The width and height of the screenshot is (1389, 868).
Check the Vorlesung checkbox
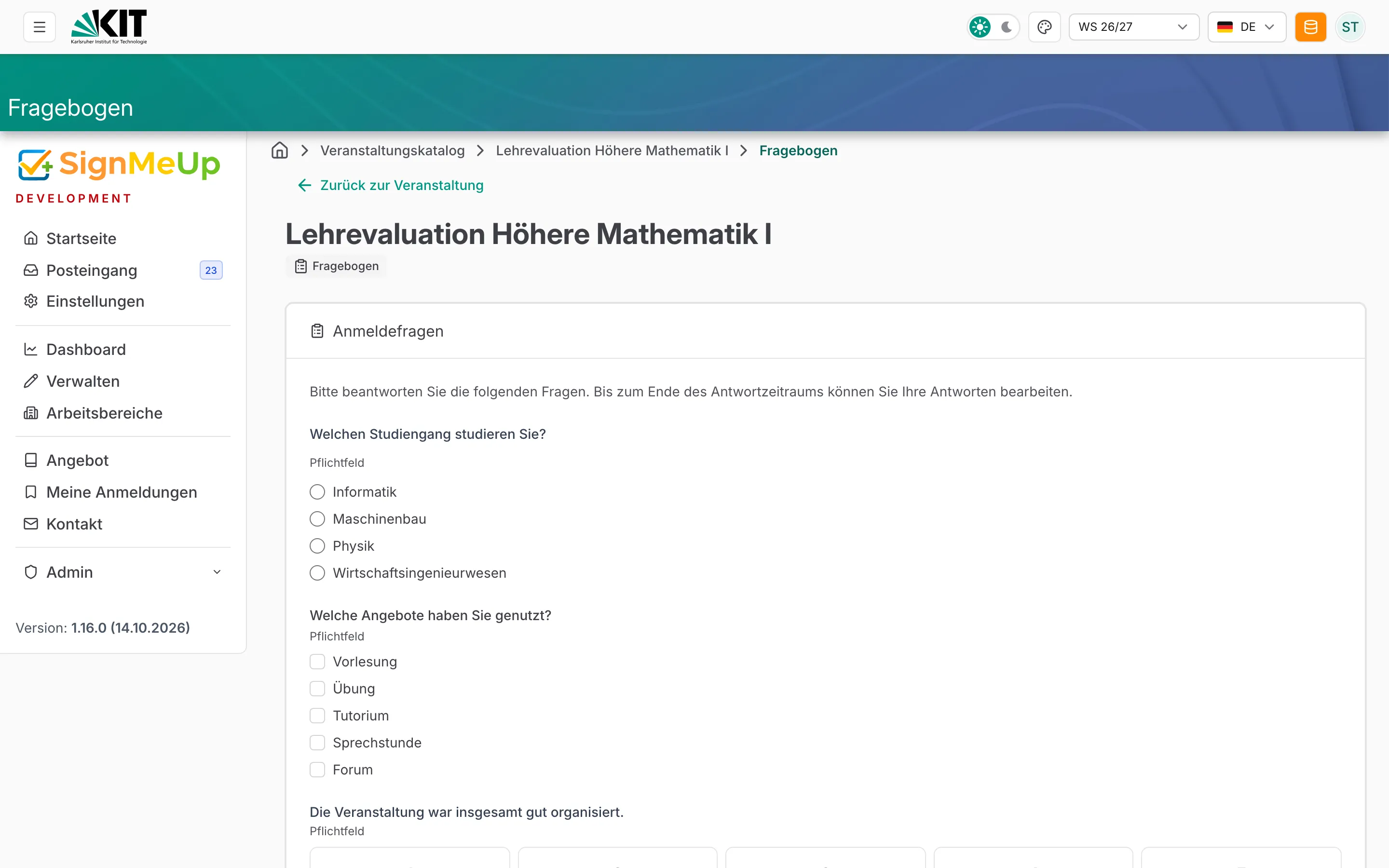pyautogui.click(x=317, y=661)
